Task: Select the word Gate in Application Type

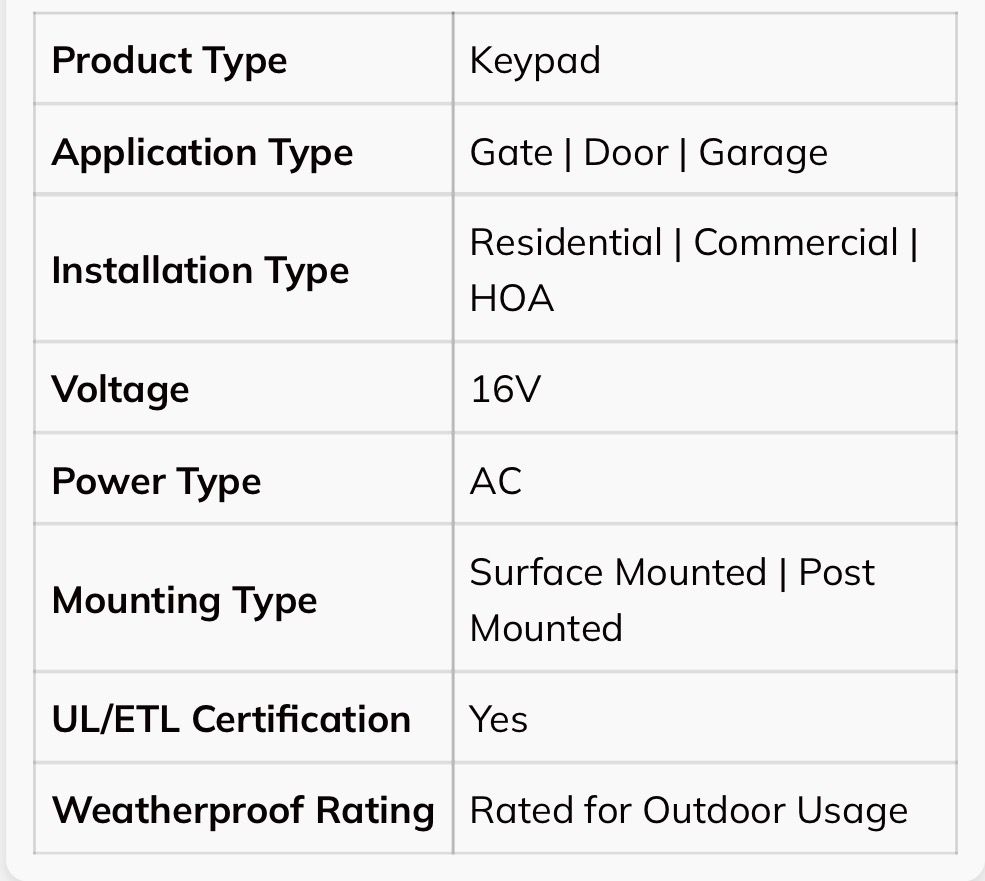Action: click(x=511, y=152)
